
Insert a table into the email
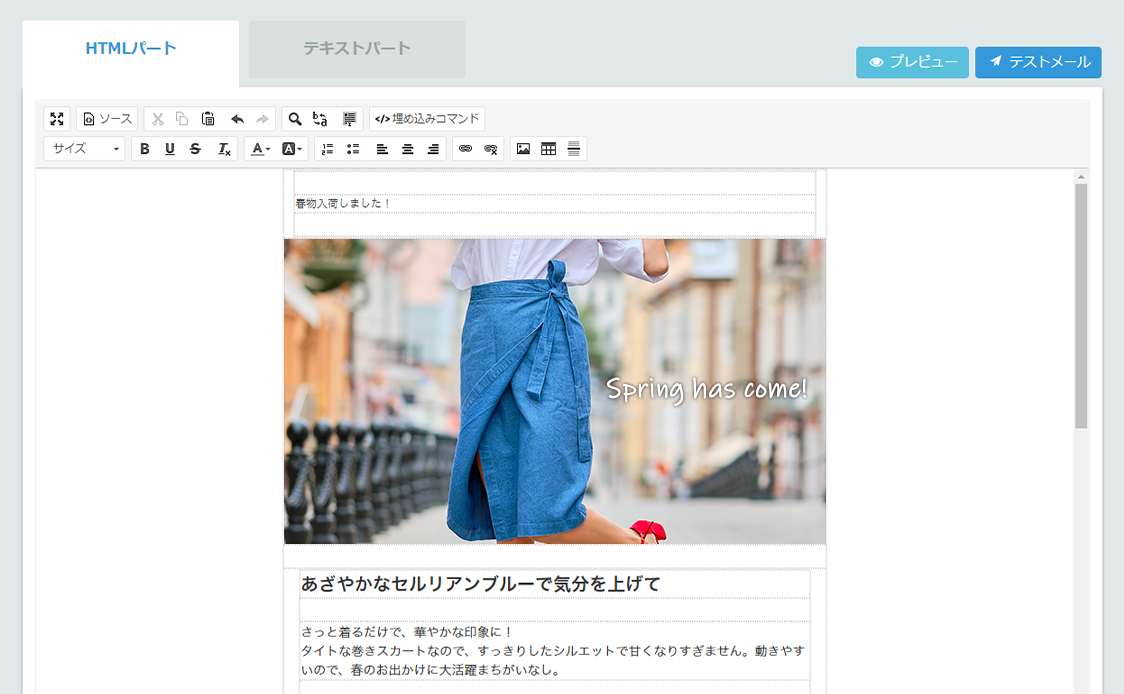(x=548, y=149)
